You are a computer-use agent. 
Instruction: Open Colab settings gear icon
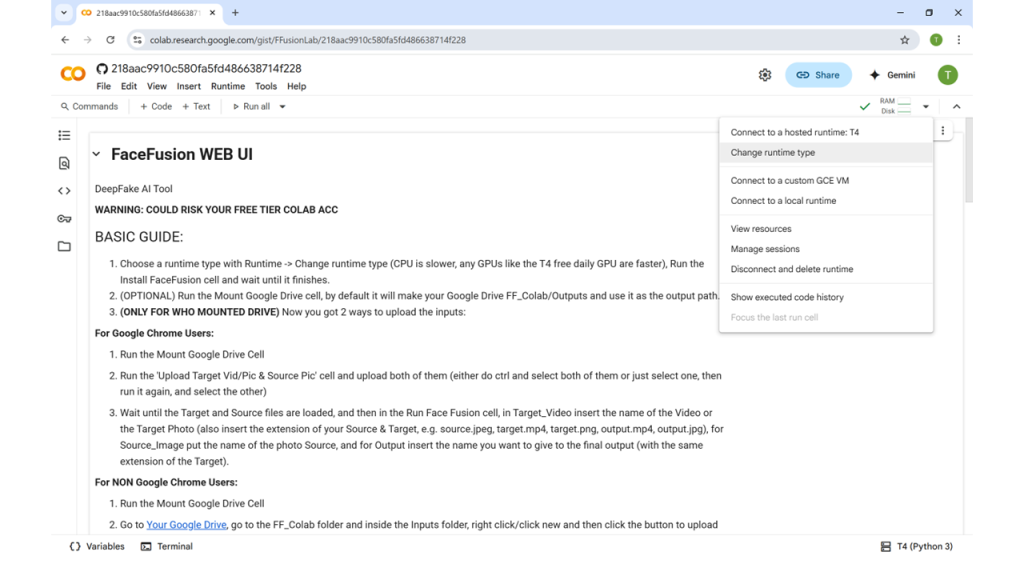point(765,75)
